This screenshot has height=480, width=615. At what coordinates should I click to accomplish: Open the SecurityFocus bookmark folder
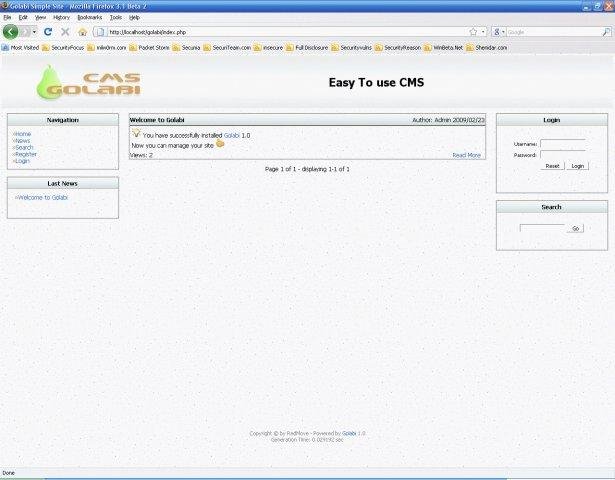(63, 47)
